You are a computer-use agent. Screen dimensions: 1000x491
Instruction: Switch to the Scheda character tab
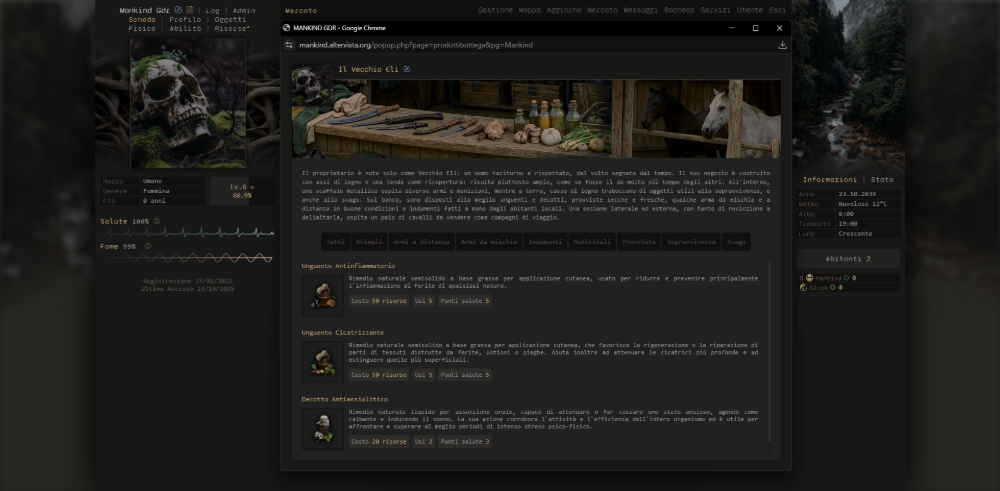pos(142,20)
